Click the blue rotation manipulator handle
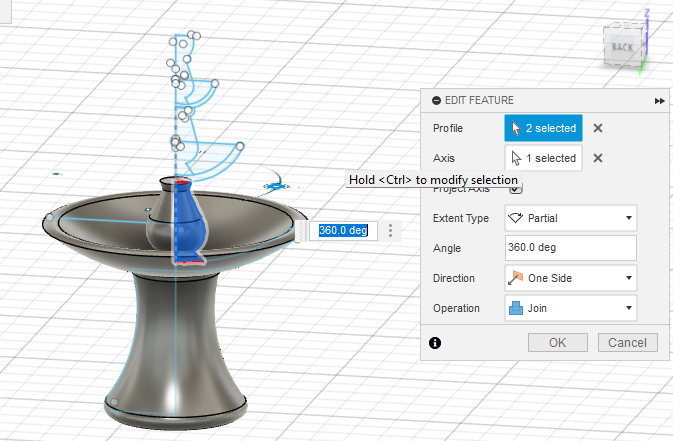This screenshot has height=441, width=673. (276, 186)
